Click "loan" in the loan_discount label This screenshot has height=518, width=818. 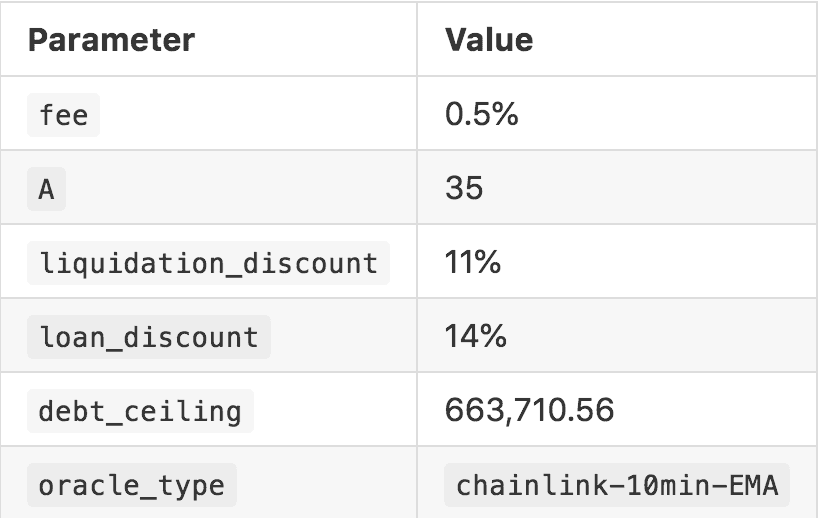[65, 337]
